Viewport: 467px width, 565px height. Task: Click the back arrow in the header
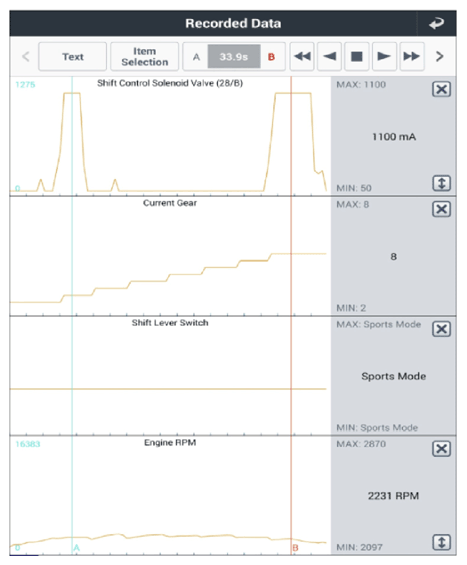(x=436, y=23)
